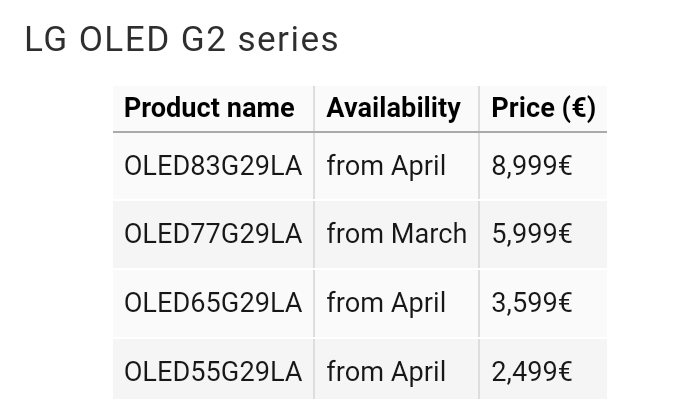The image size is (699, 399).
Task: Click the LG OLED G2 series heading
Action: (x=181, y=39)
